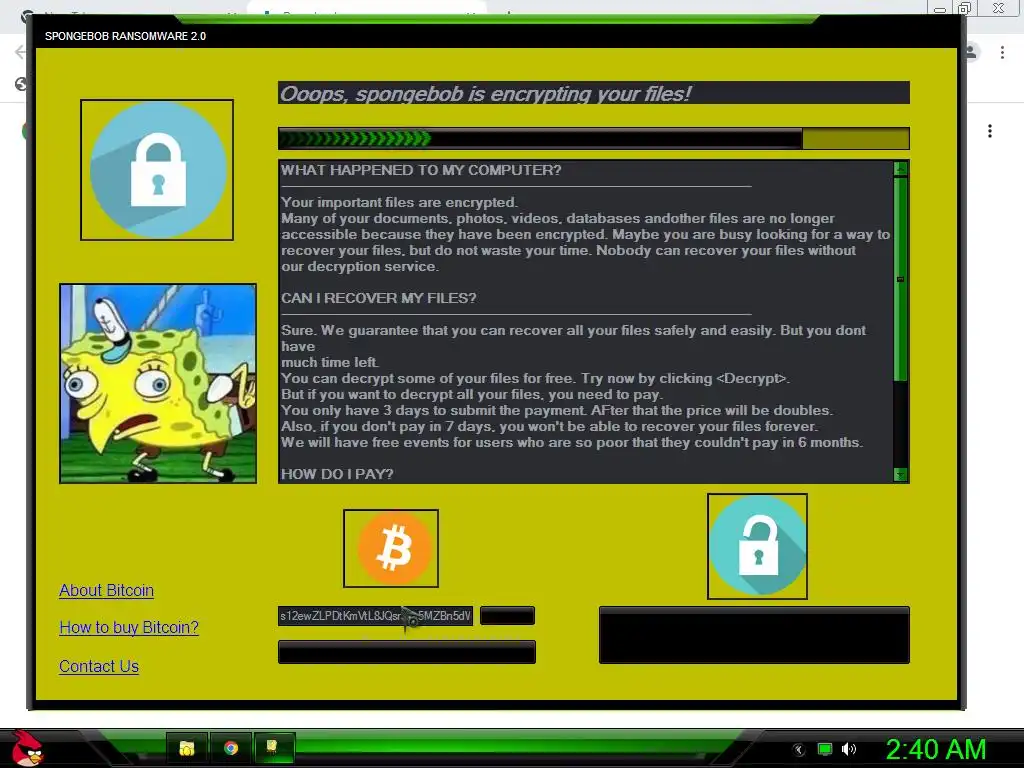Click the scroll up arrow of ransom note
1024x768 pixels.
coord(901,169)
